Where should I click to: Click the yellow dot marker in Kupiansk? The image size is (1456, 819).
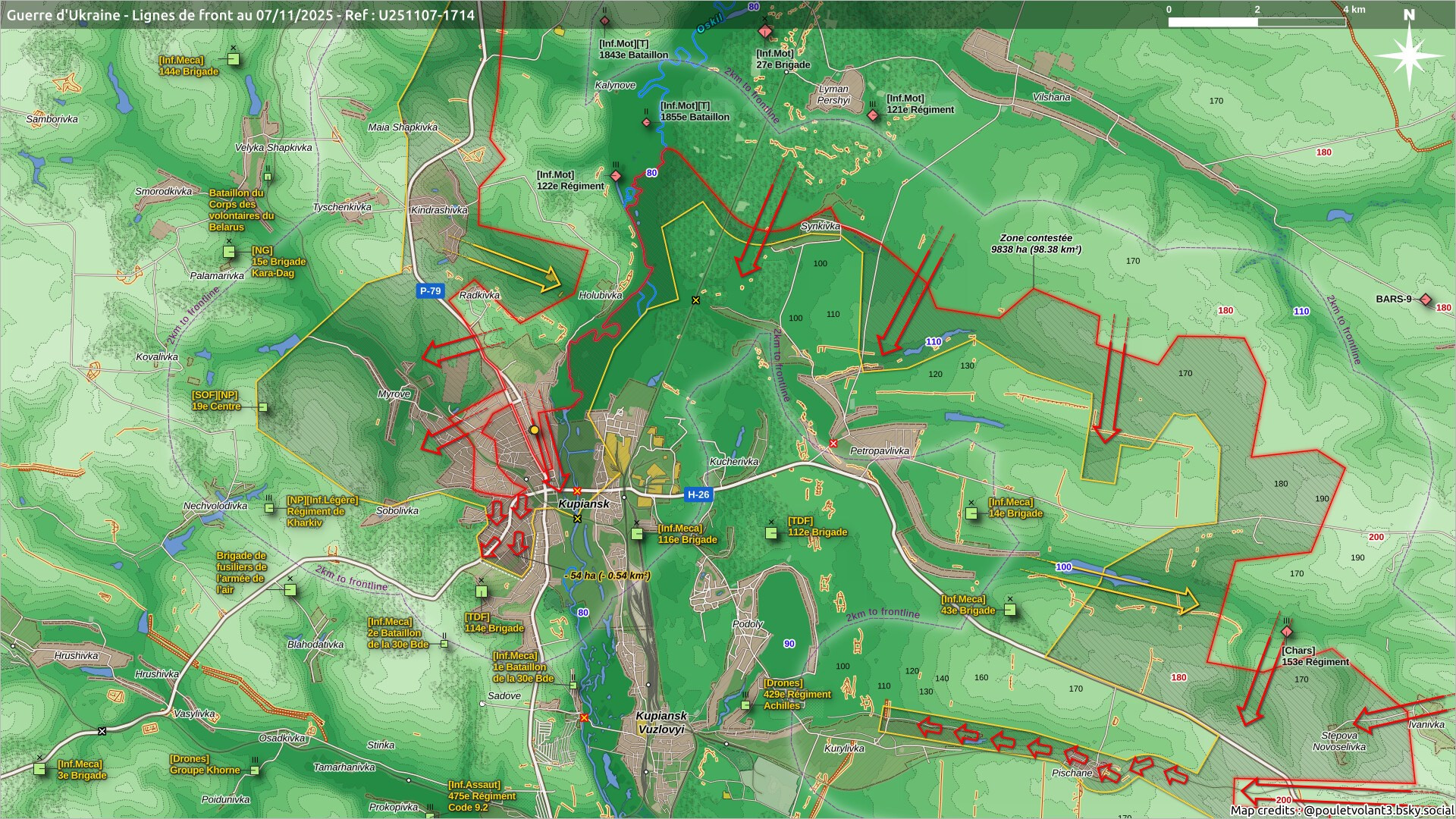point(535,430)
